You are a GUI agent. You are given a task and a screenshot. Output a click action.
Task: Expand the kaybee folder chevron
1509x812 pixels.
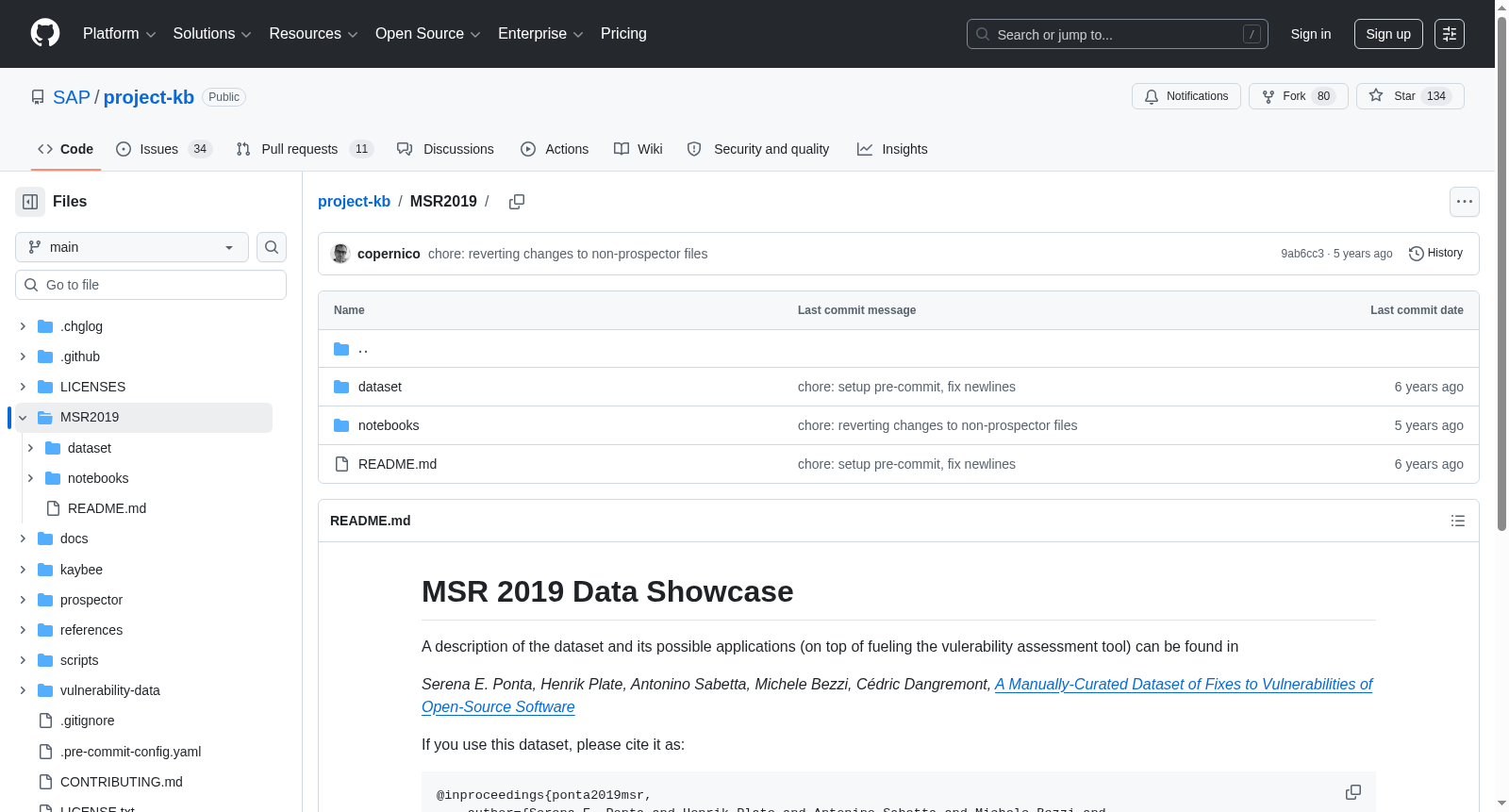click(23, 570)
